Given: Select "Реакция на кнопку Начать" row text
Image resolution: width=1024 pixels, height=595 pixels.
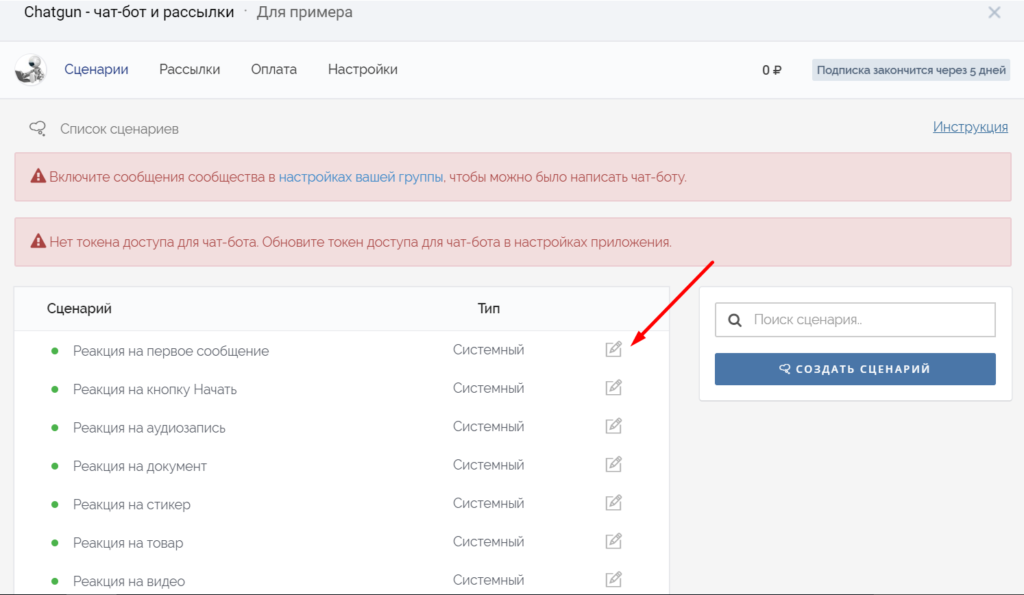Looking at the screenshot, I should click(155, 389).
